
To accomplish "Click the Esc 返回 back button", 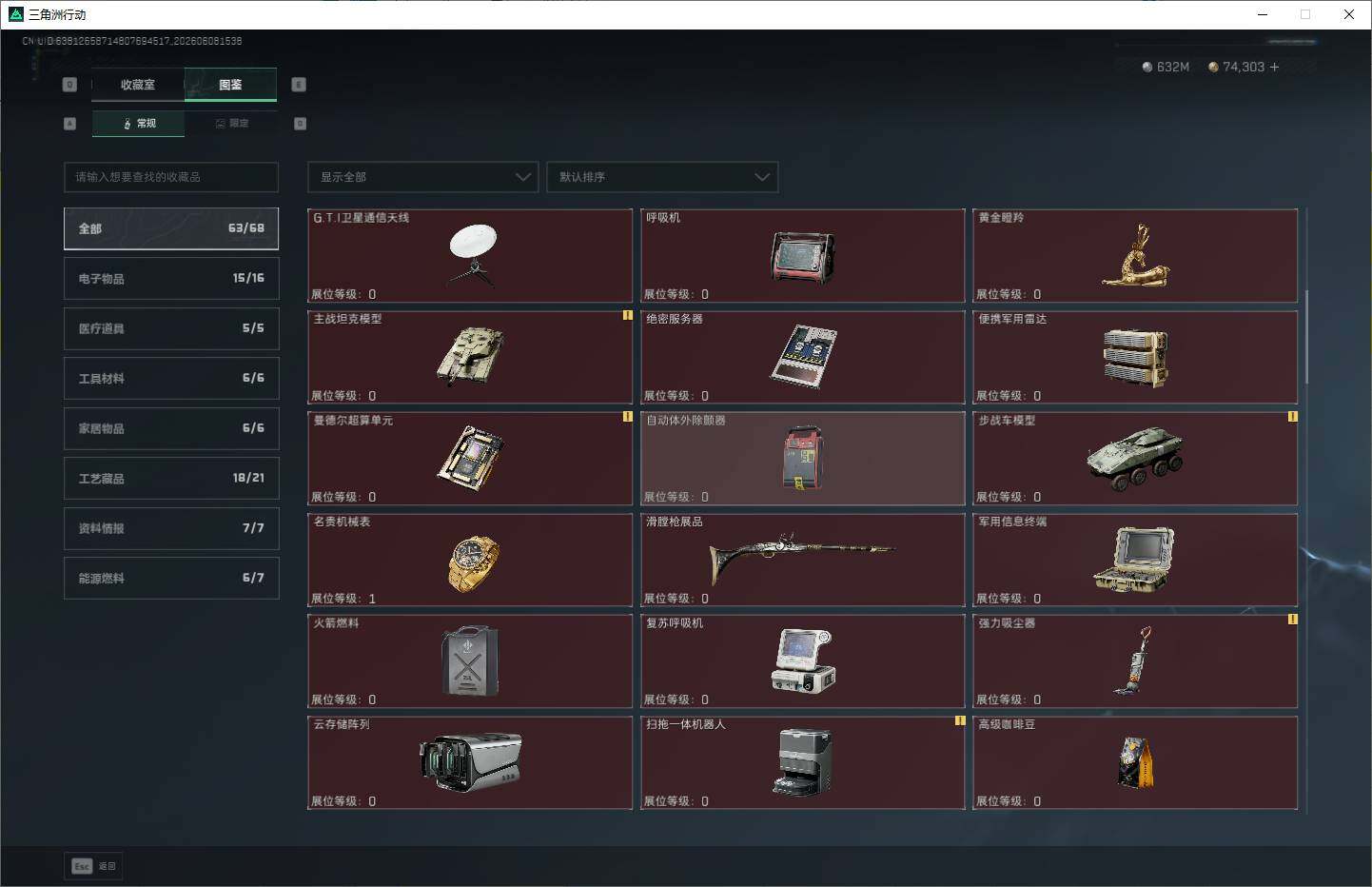I will coord(93,866).
